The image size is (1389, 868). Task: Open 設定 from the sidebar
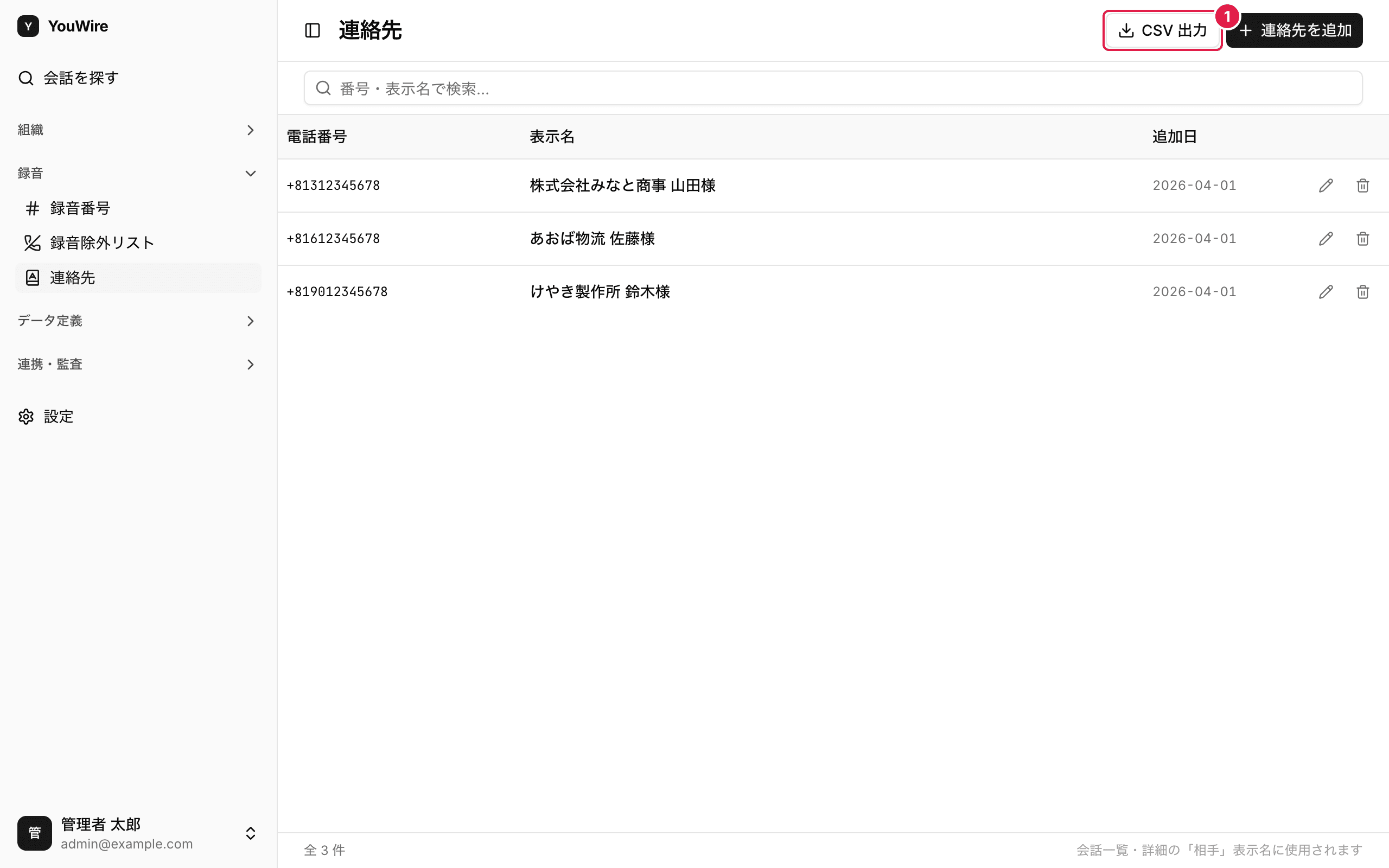tap(138, 417)
